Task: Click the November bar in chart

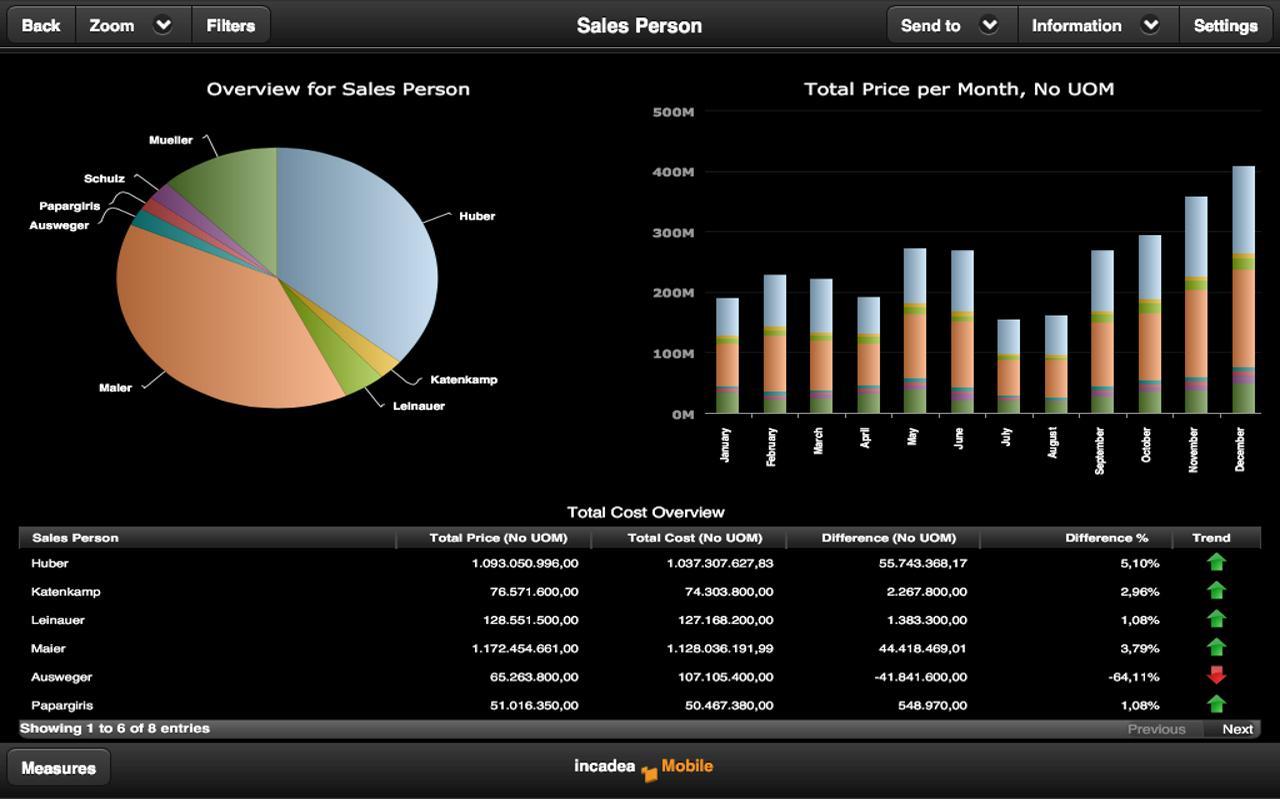Action: 1196,305
